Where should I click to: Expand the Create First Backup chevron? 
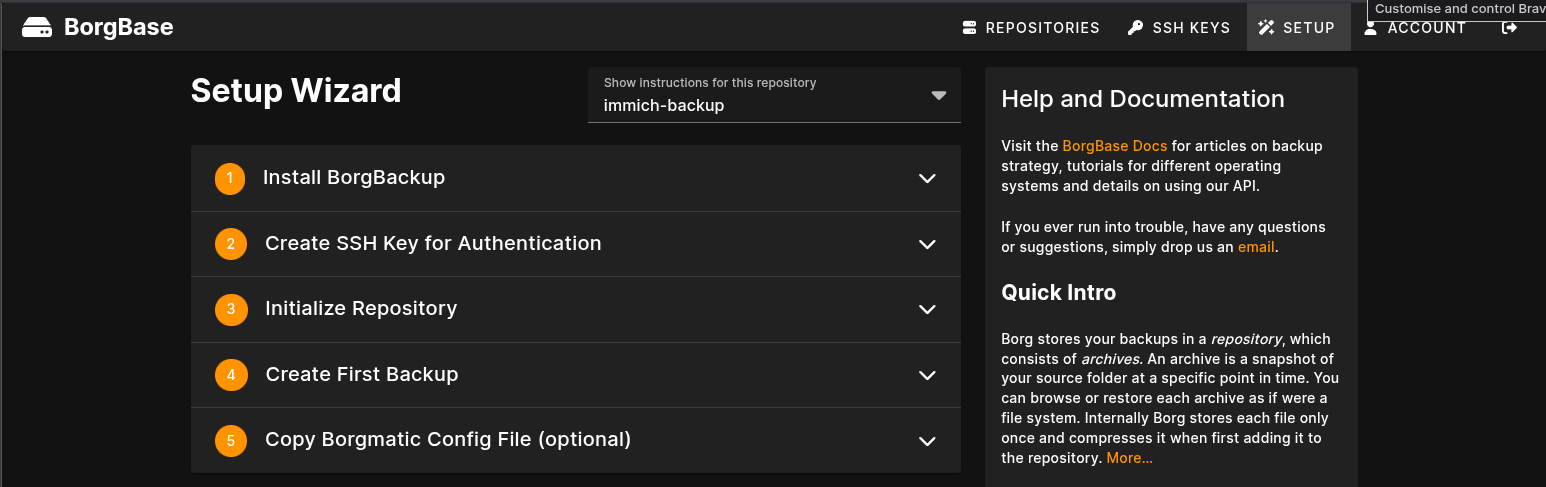coord(927,375)
